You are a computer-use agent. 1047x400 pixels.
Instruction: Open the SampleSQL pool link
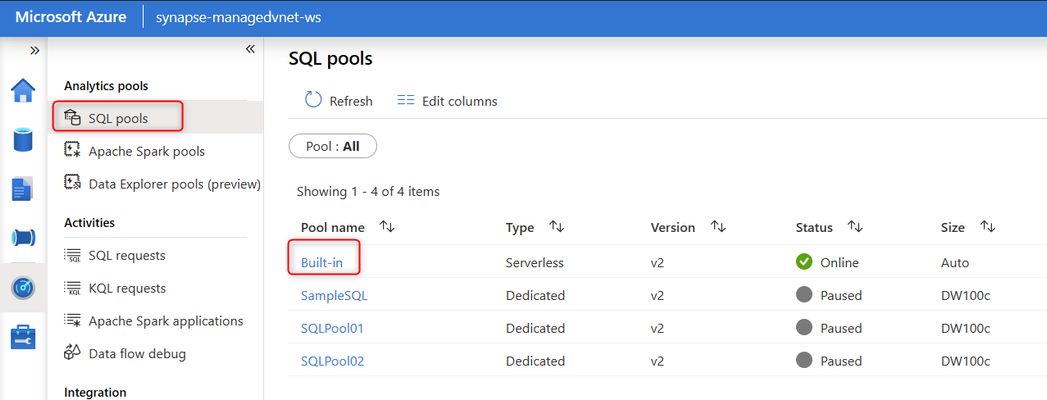334,296
